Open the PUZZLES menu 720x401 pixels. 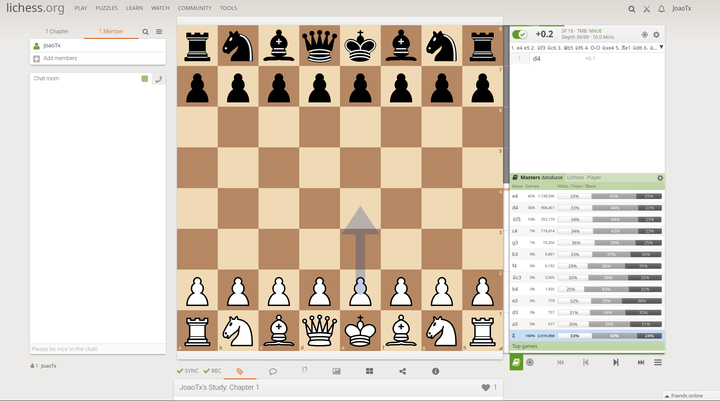click(108, 8)
